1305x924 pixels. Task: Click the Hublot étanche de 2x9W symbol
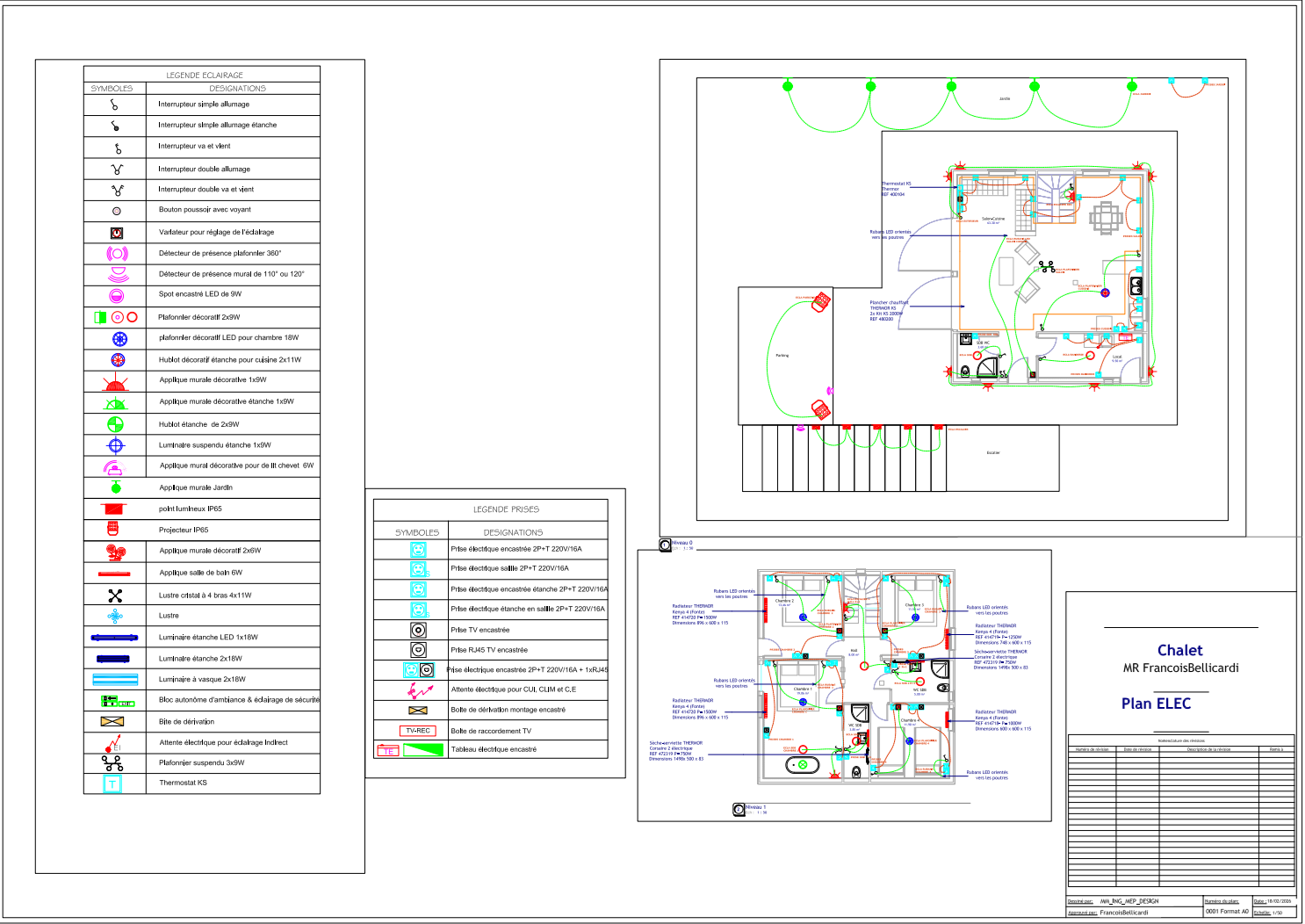point(116,424)
